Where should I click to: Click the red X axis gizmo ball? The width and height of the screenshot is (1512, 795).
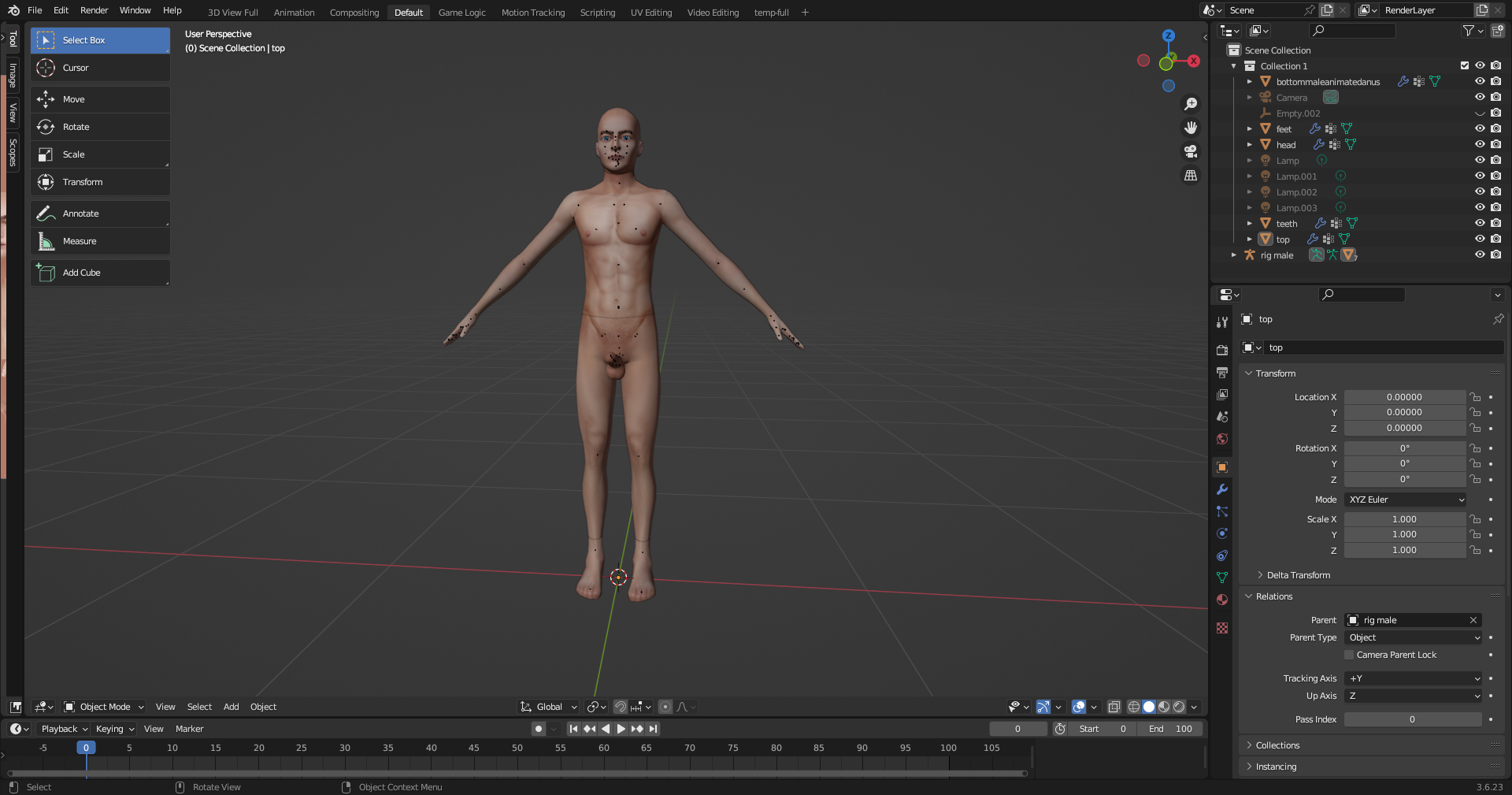(x=1194, y=61)
